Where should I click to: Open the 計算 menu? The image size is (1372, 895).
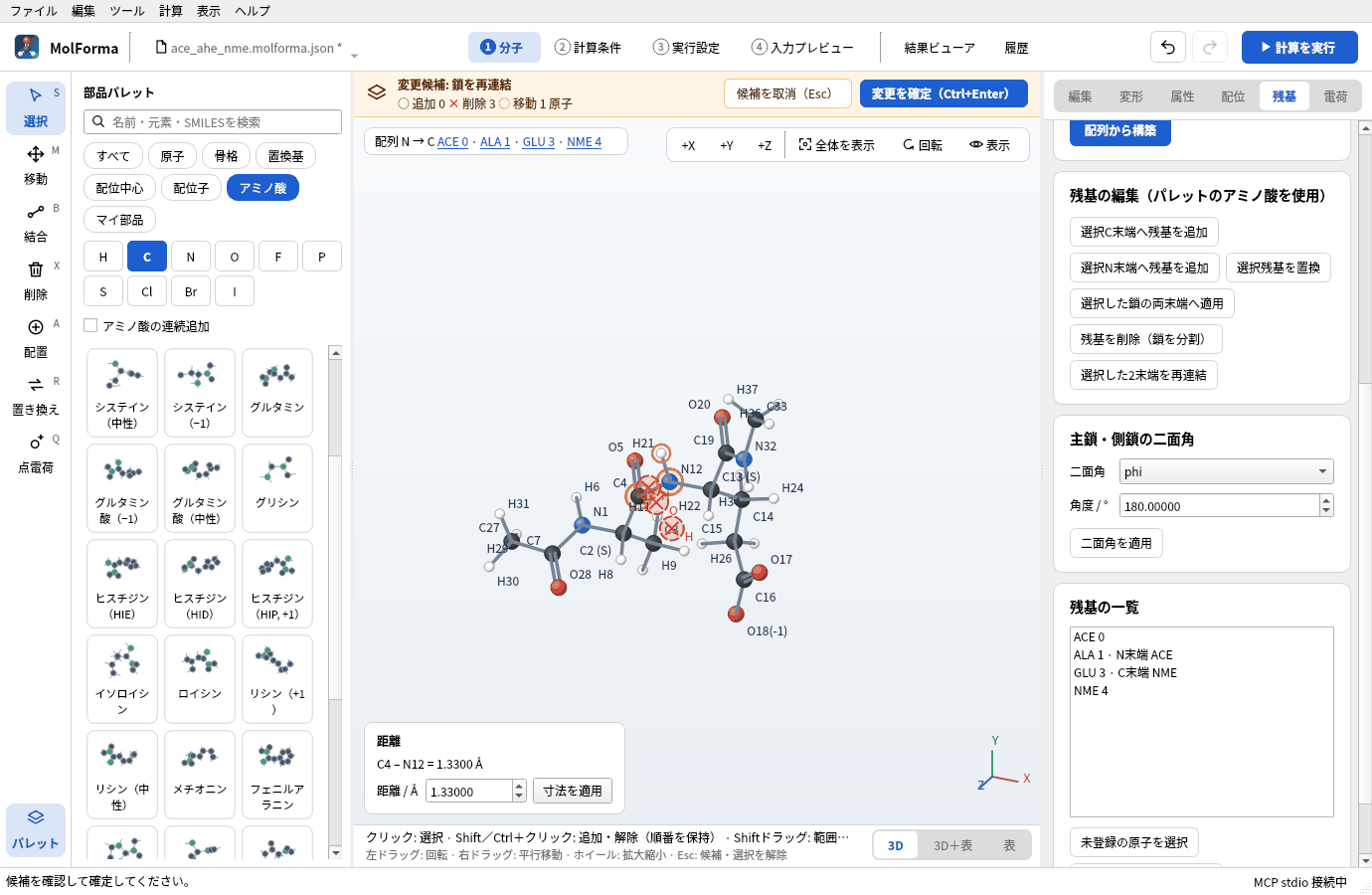point(171,11)
